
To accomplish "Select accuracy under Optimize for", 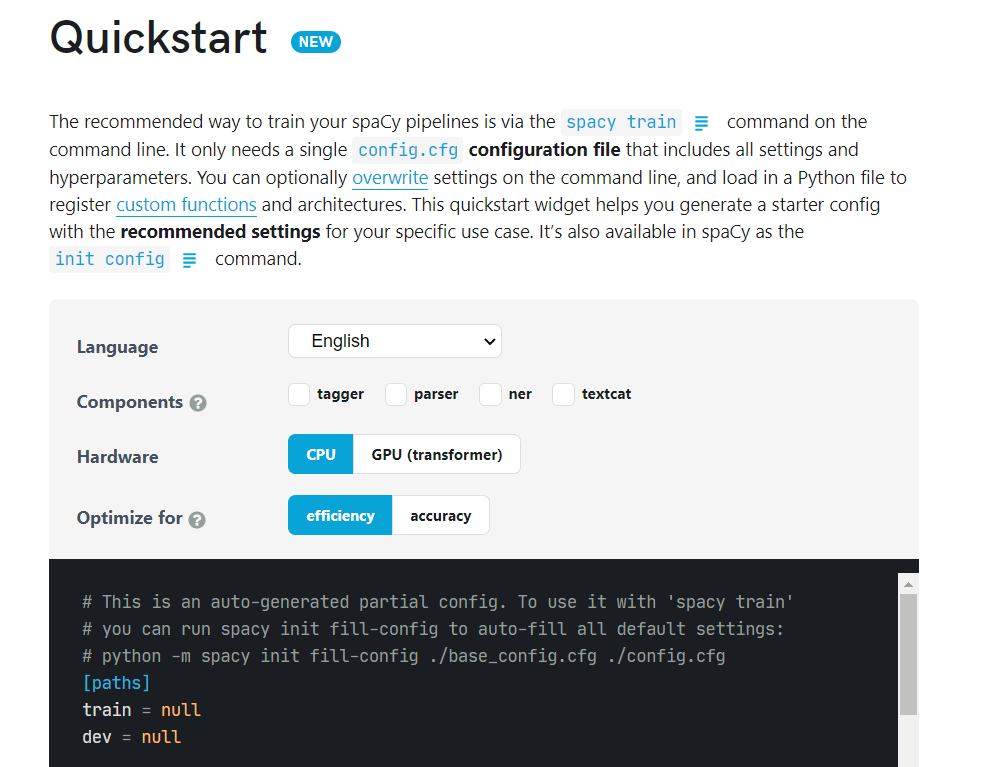I will [x=440, y=516].
